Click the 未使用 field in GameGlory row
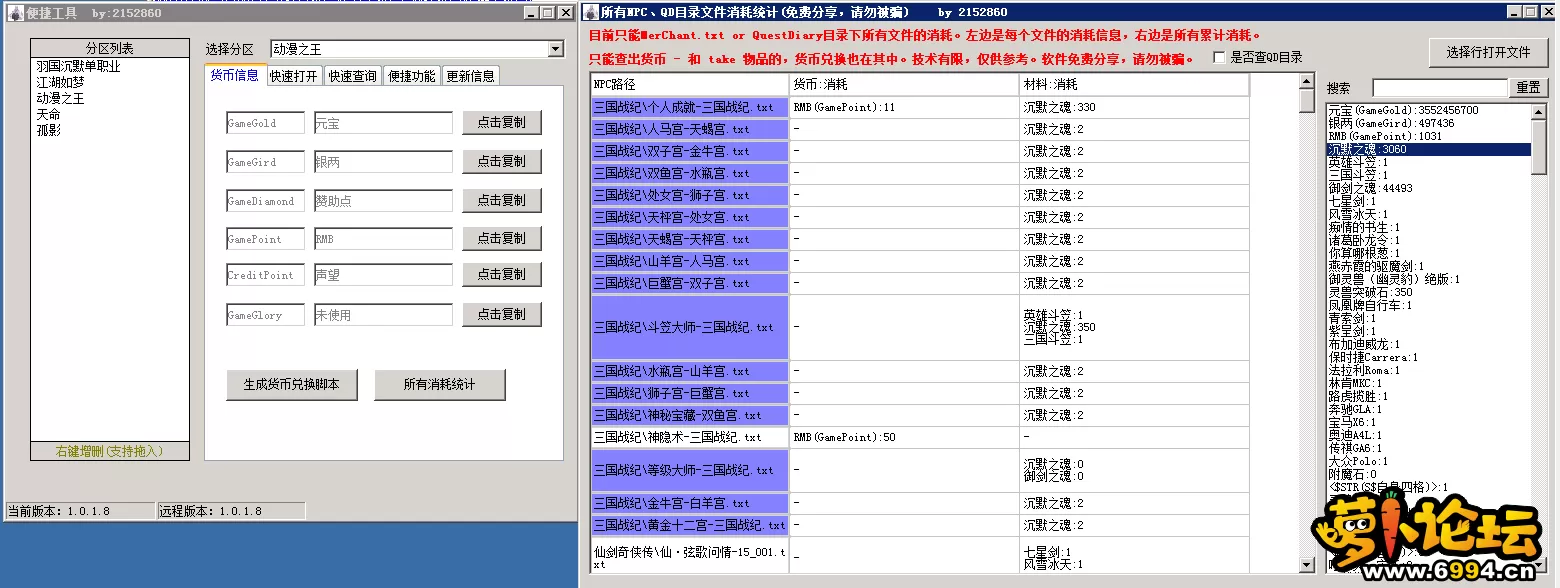 click(x=383, y=315)
